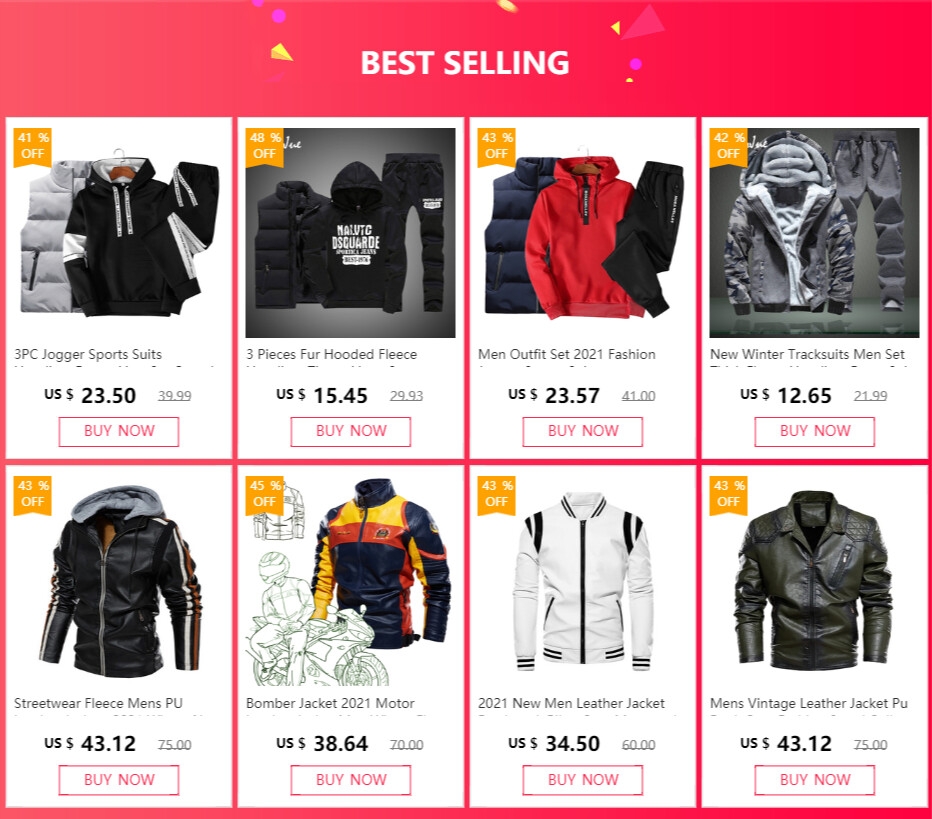Open the black hooded fleece set image
932x819 pixels.
tap(351, 232)
